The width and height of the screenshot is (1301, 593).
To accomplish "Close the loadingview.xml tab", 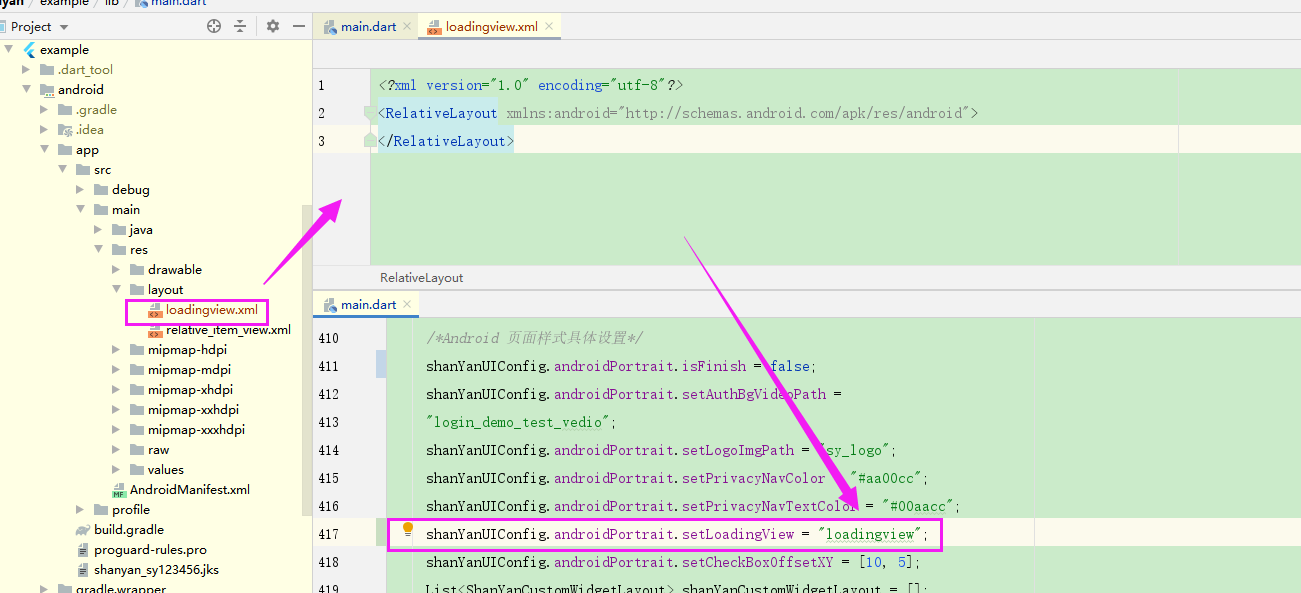I will 549,27.
